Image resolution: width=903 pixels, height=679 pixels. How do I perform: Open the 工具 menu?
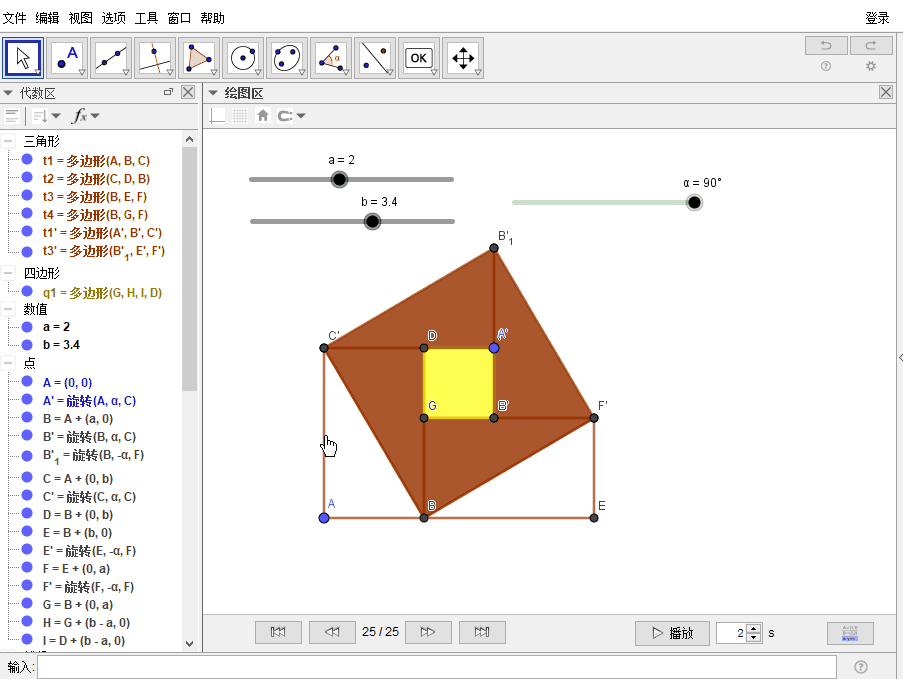[x=146, y=18]
